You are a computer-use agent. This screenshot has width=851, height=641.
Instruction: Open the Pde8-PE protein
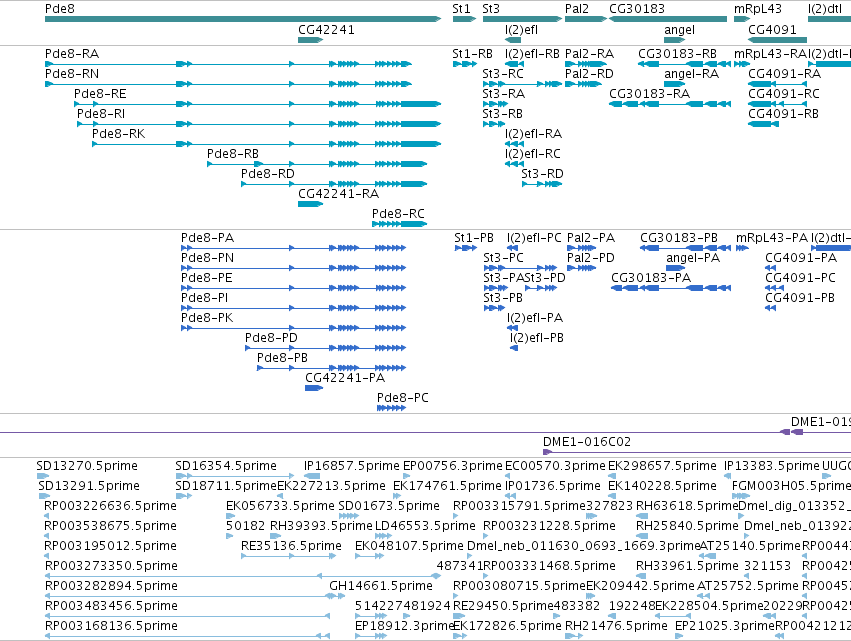tap(293, 288)
